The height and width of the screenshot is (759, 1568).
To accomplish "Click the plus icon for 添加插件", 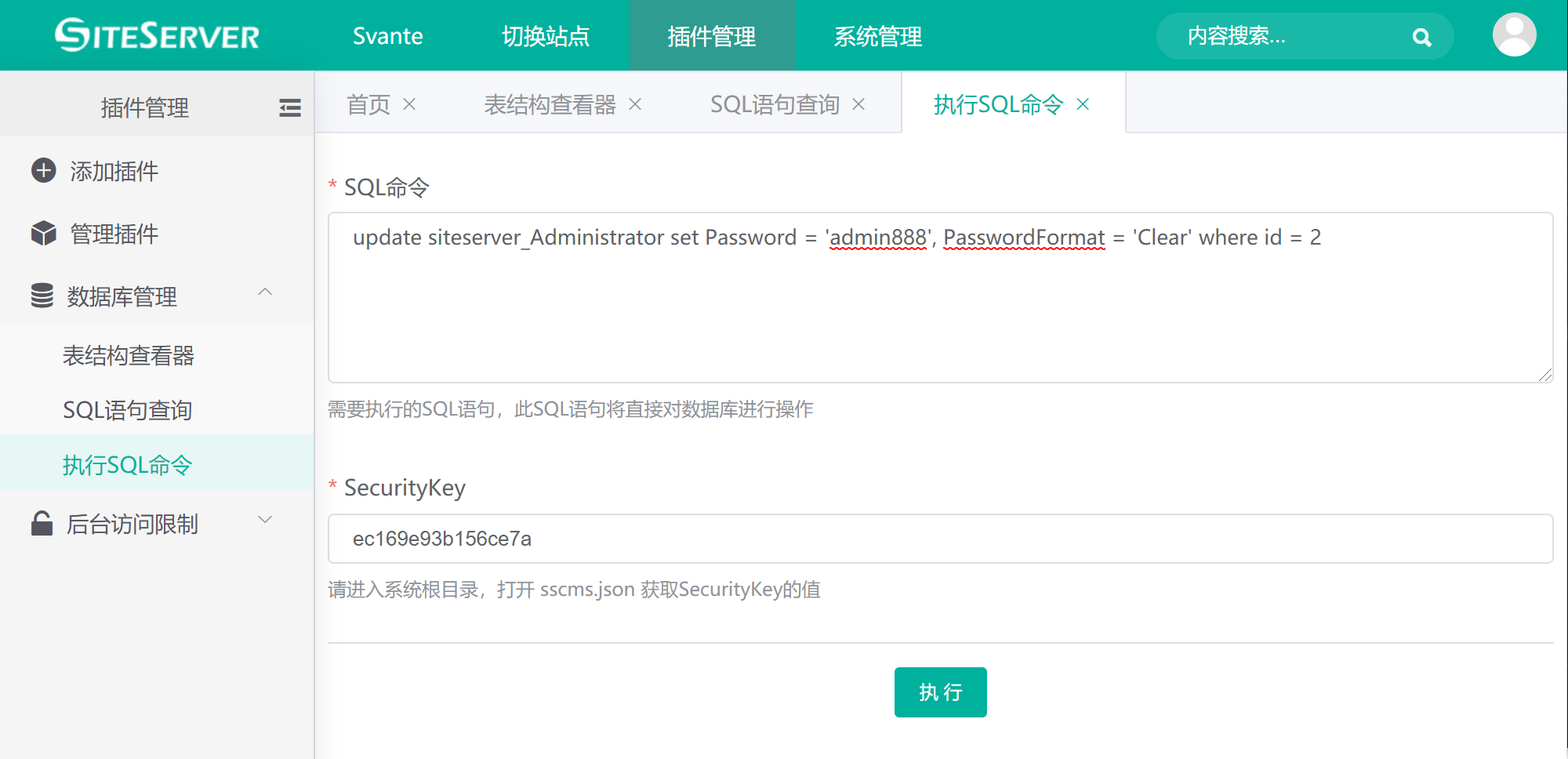I will tap(43, 171).
